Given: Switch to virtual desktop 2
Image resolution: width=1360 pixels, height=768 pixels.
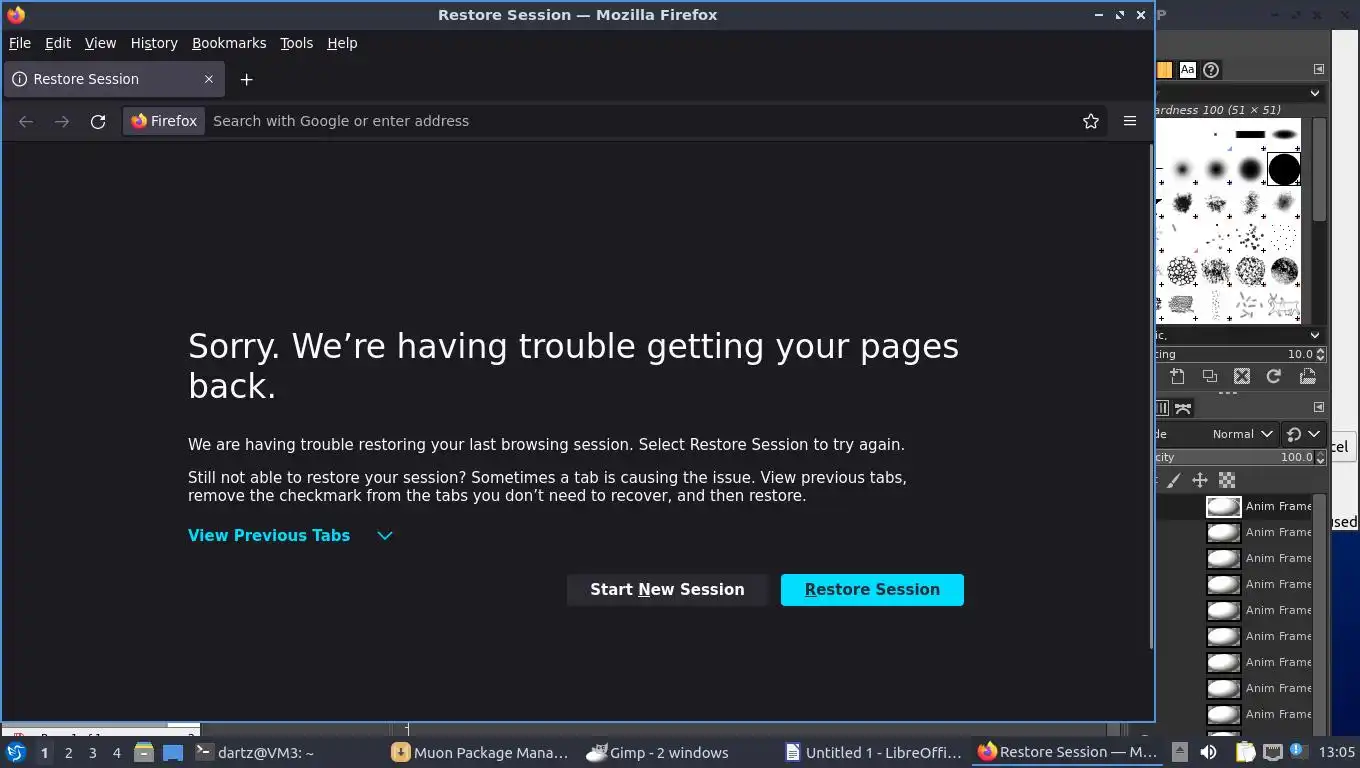Looking at the screenshot, I should [69, 753].
